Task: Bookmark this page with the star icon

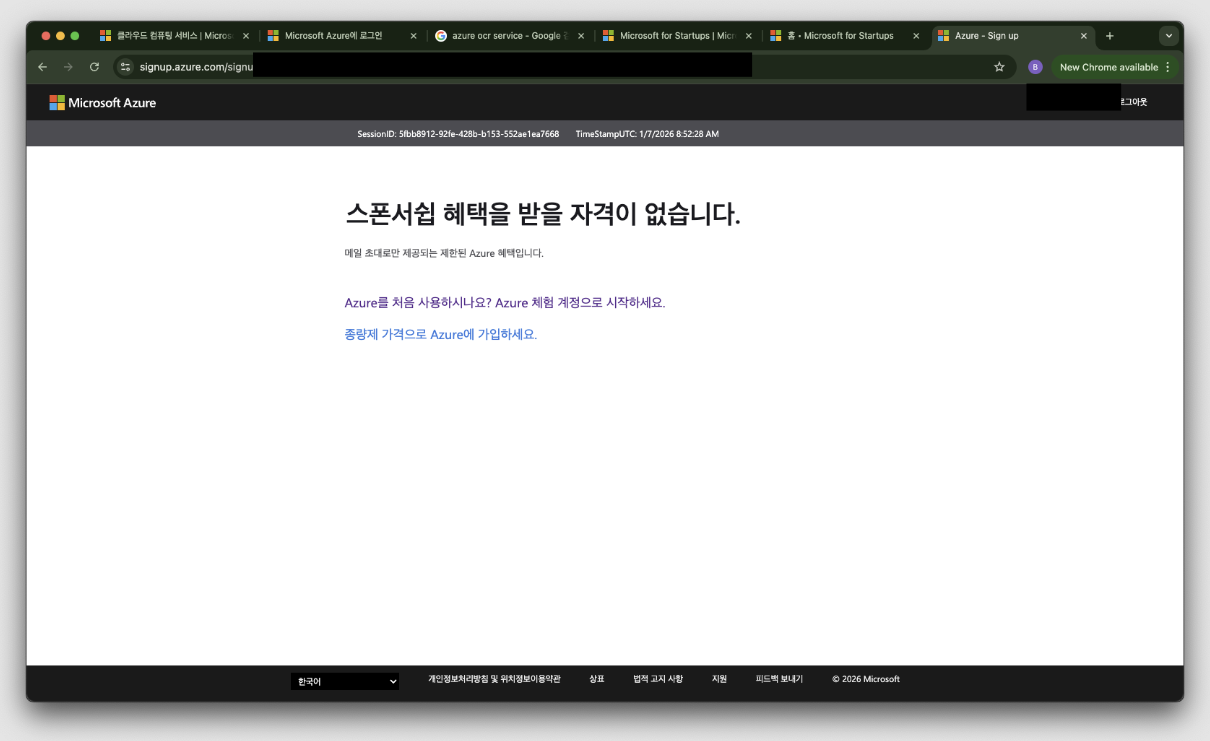Action: (x=999, y=67)
